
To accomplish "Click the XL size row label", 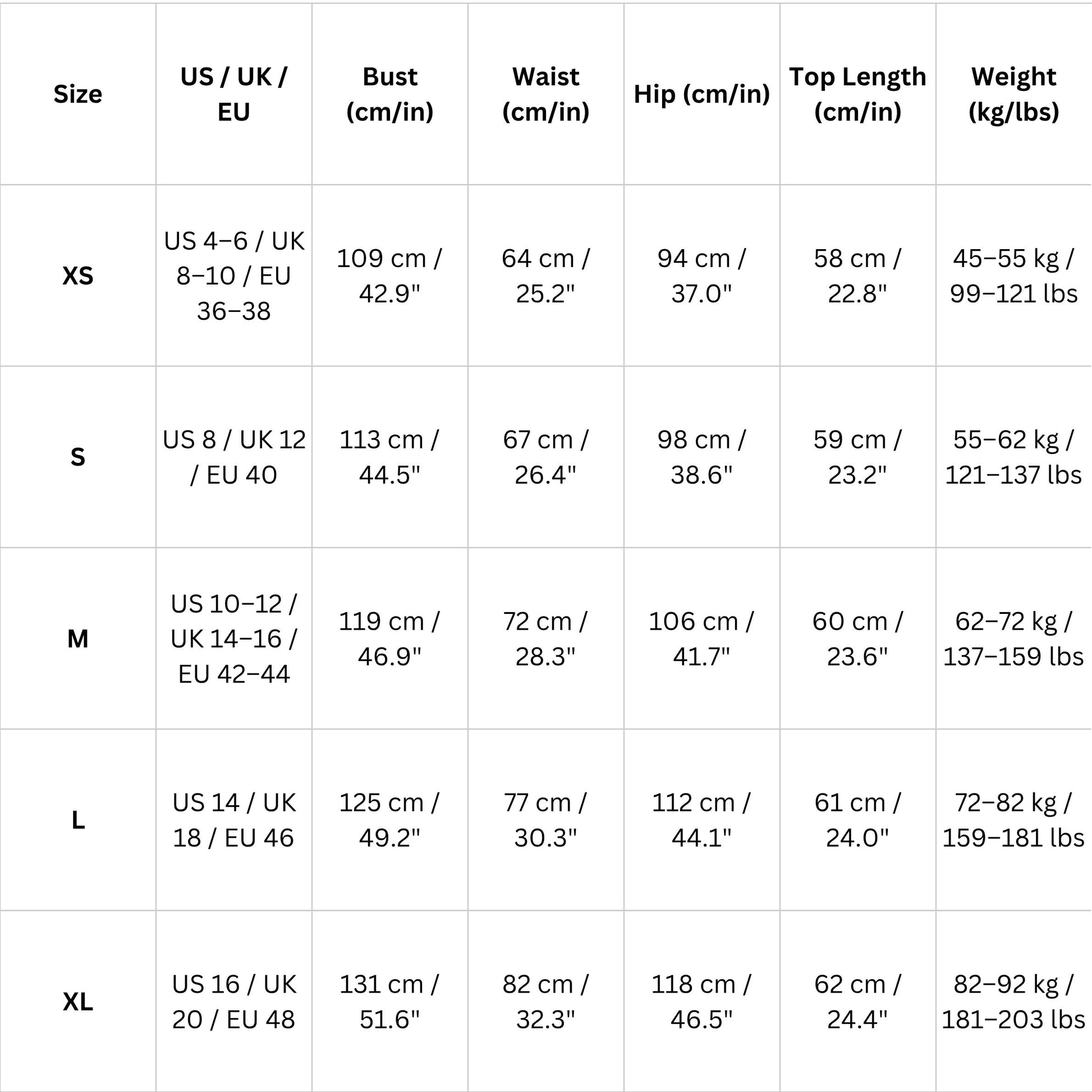I will 78,1002.
